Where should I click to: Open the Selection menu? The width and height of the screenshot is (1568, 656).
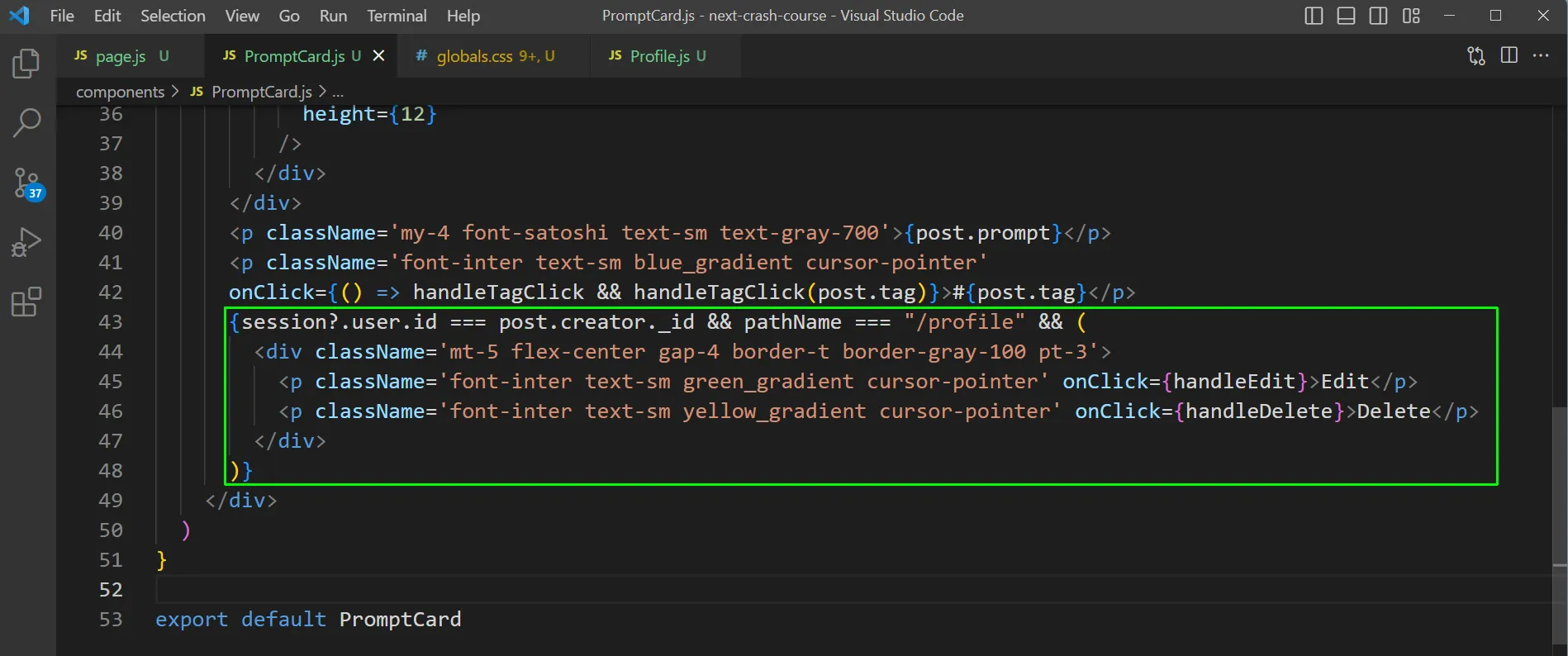(x=173, y=16)
